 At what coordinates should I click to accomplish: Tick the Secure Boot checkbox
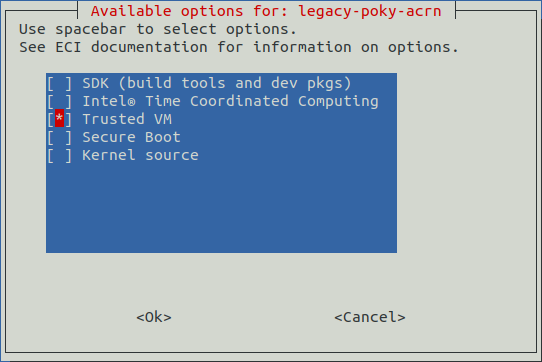click(x=59, y=137)
